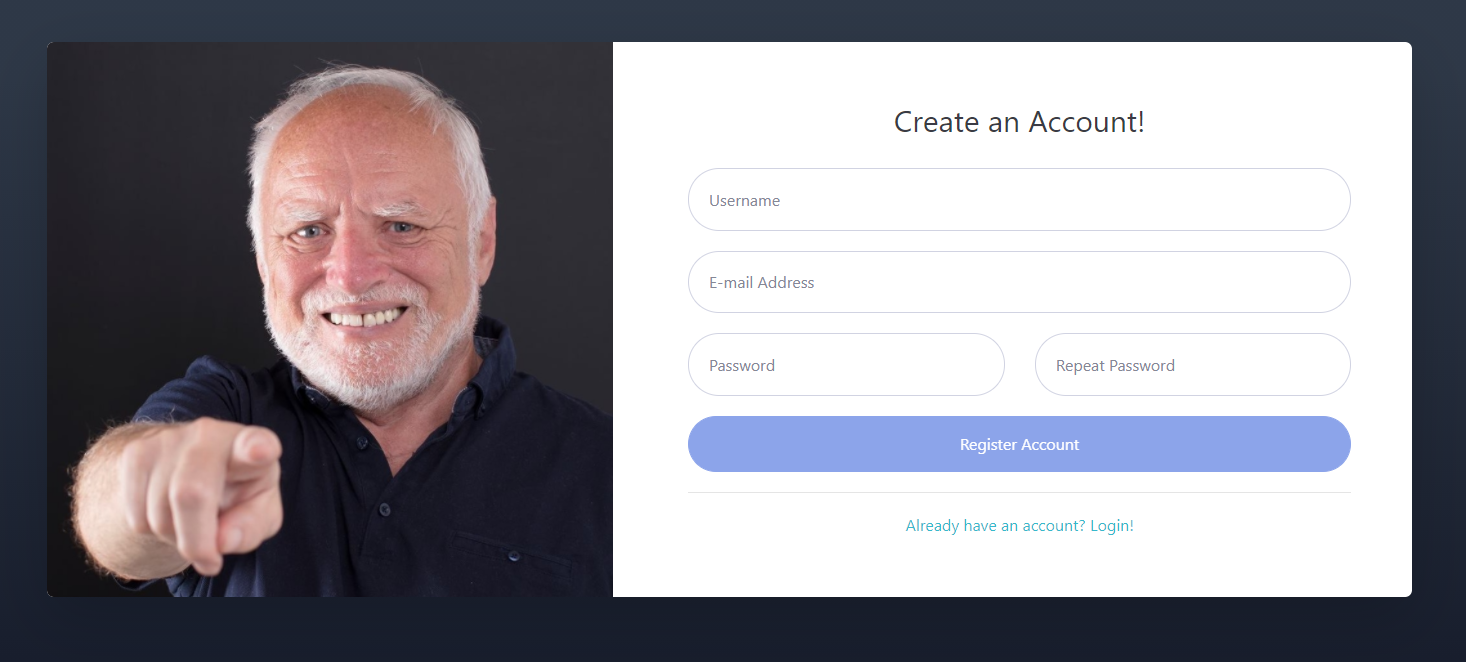Click the "Password" placeholder in the left field

tap(742, 366)
